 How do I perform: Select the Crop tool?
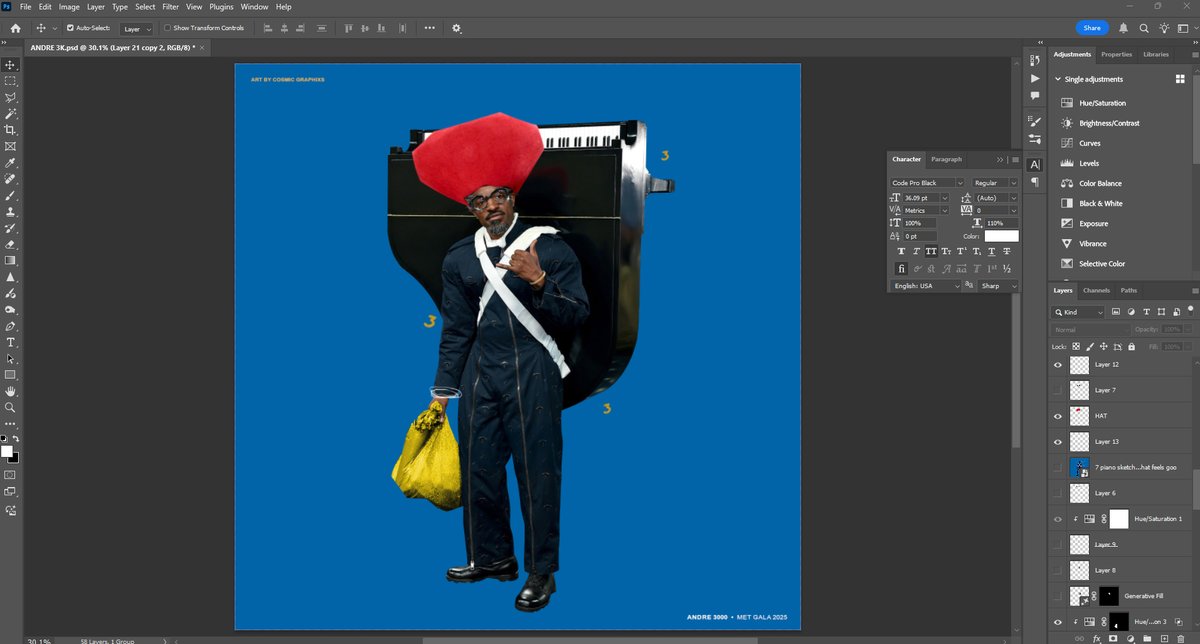pyautogui.click(x=11, y=130)
